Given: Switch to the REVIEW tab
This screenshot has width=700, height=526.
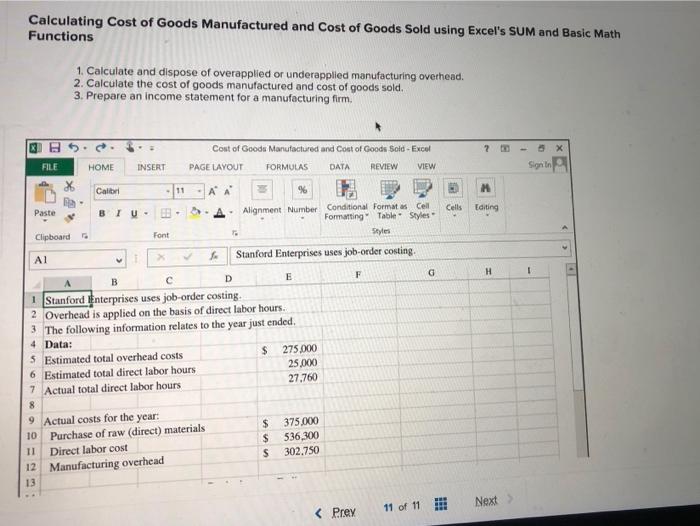Looking at the screenshot, I should pyautogui.click(x=383, y=166).
